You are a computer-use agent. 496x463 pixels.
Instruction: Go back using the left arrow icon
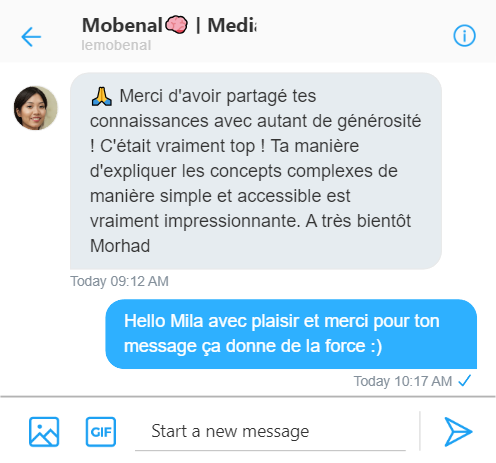[x=31, y=37]
